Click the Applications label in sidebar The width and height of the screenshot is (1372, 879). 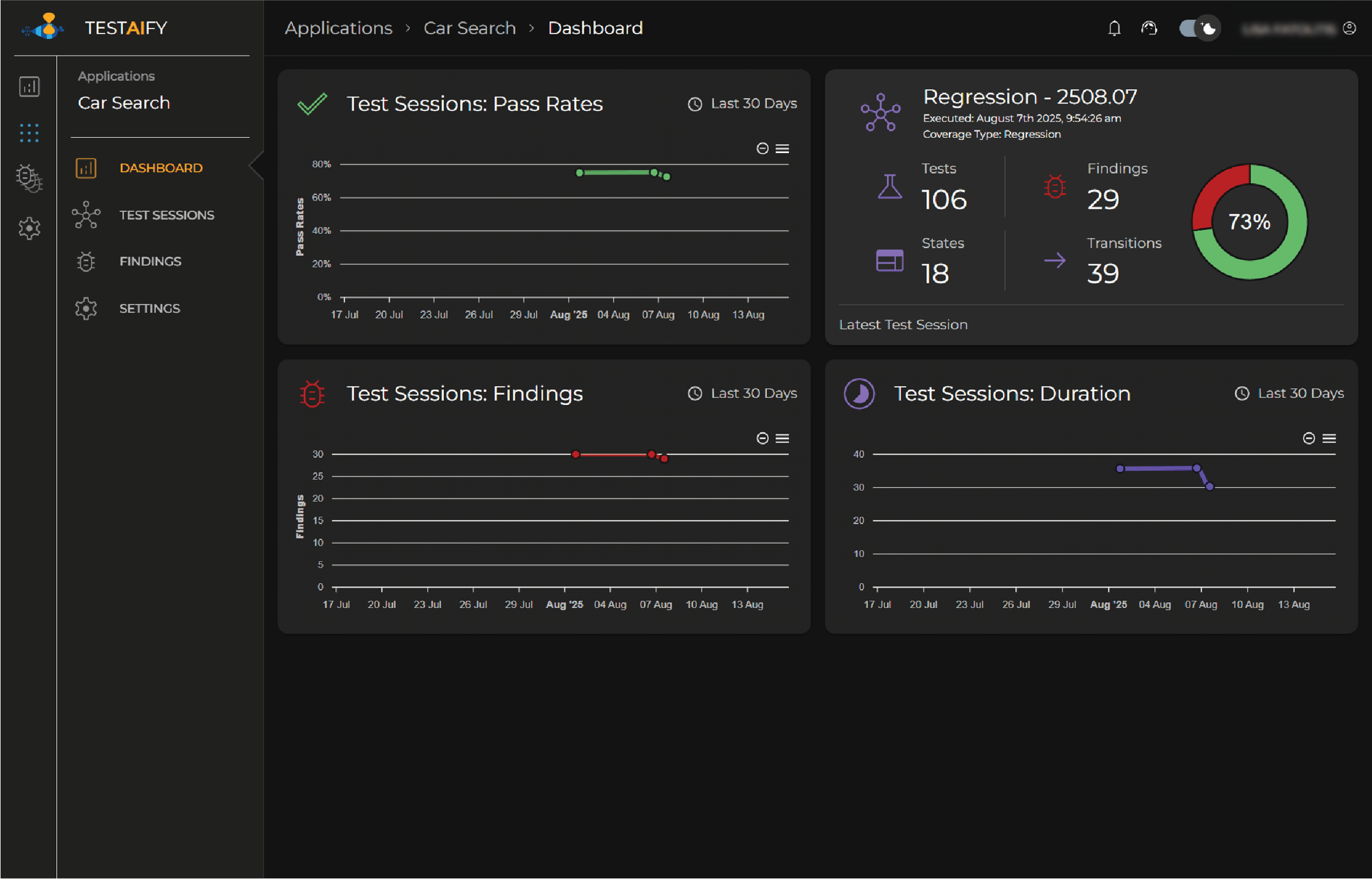coord(116,76)
